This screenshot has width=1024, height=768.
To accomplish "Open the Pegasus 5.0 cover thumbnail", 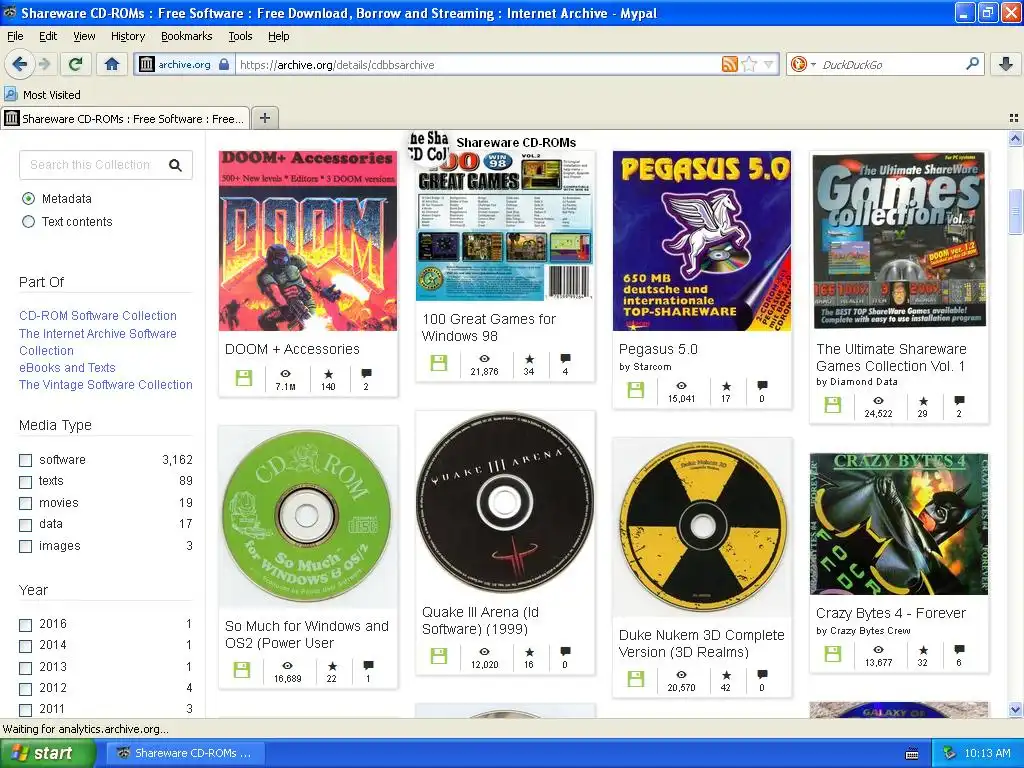I will 702,241.
